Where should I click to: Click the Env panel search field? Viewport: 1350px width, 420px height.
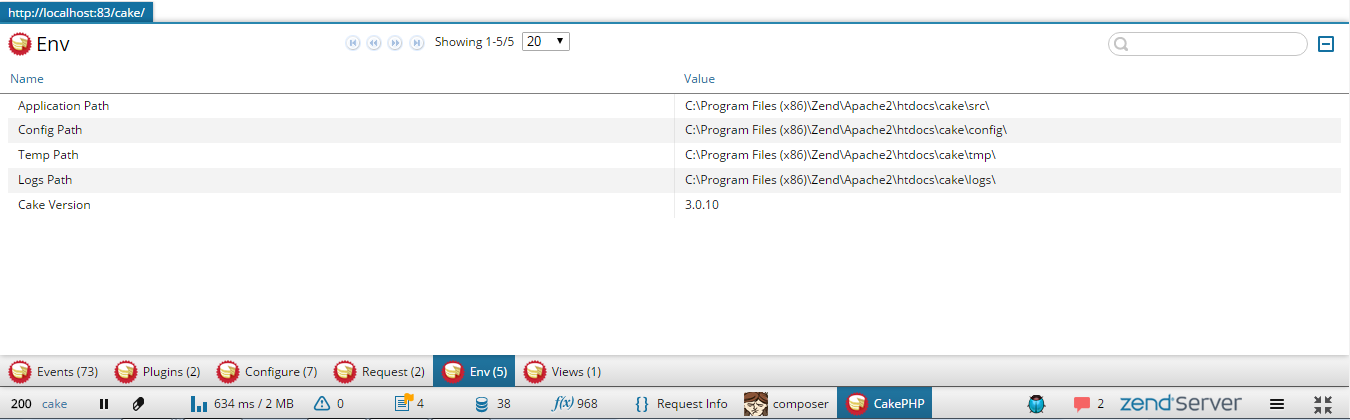click(1207, 44)
